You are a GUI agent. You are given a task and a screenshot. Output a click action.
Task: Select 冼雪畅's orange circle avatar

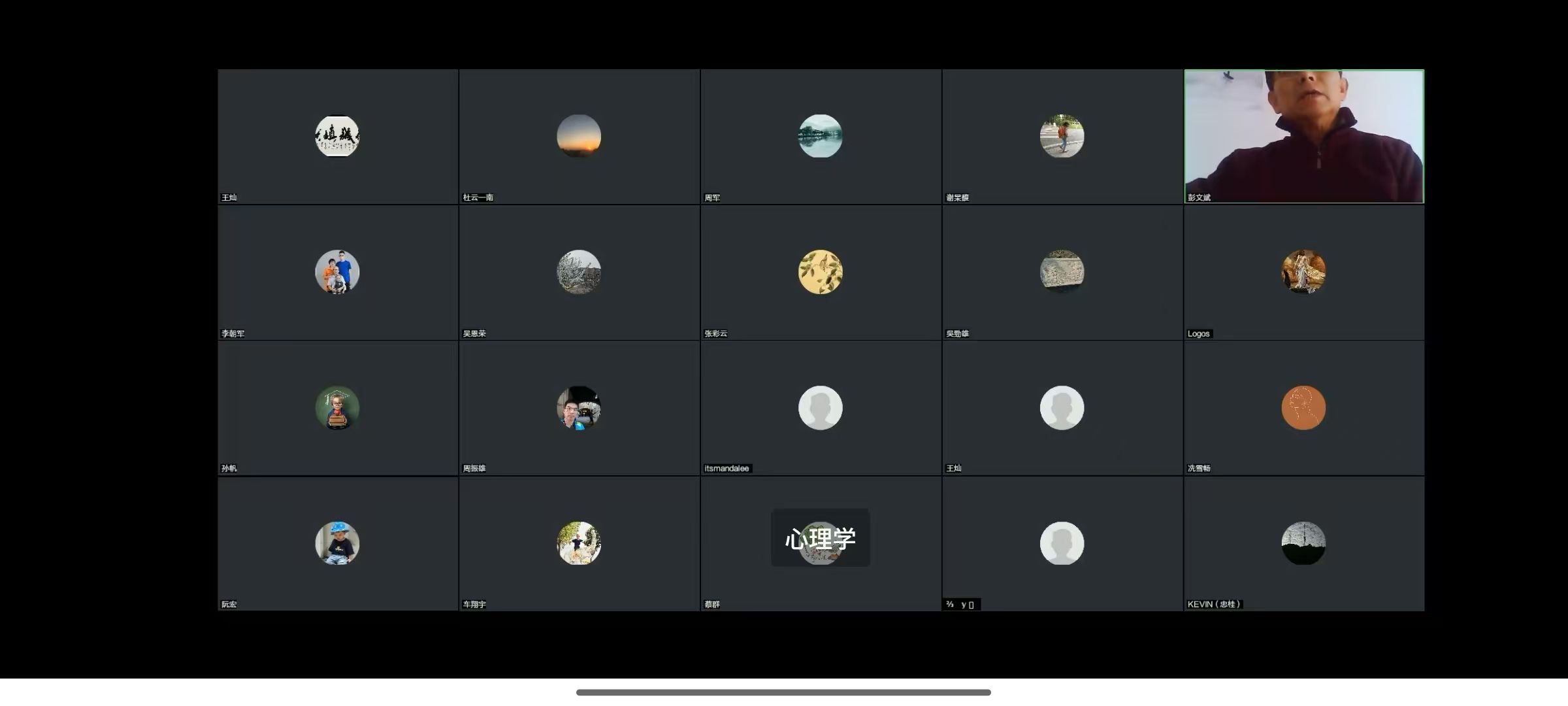(1303, 408)
